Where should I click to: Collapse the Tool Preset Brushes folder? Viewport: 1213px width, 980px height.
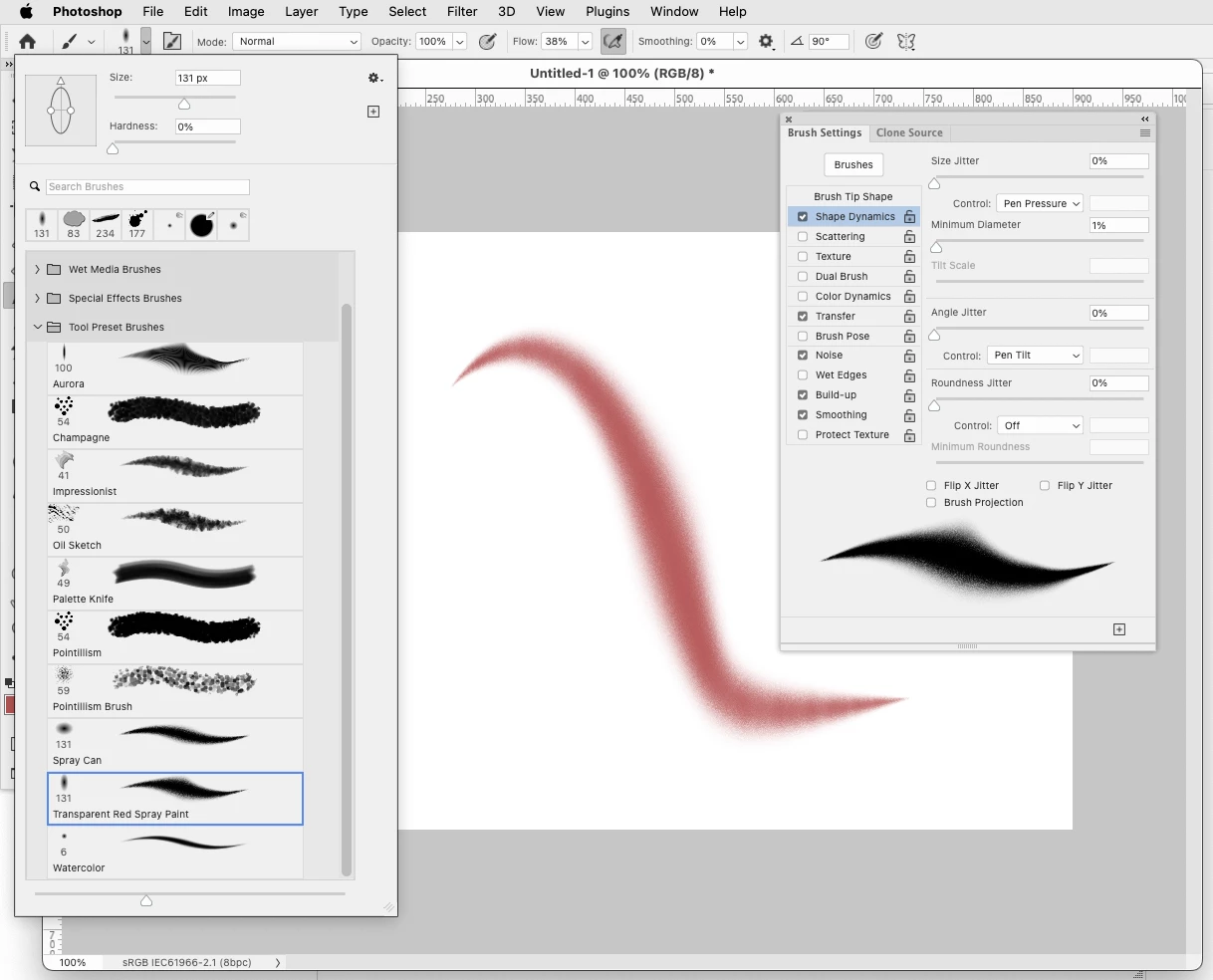click(x=38, y=328)
